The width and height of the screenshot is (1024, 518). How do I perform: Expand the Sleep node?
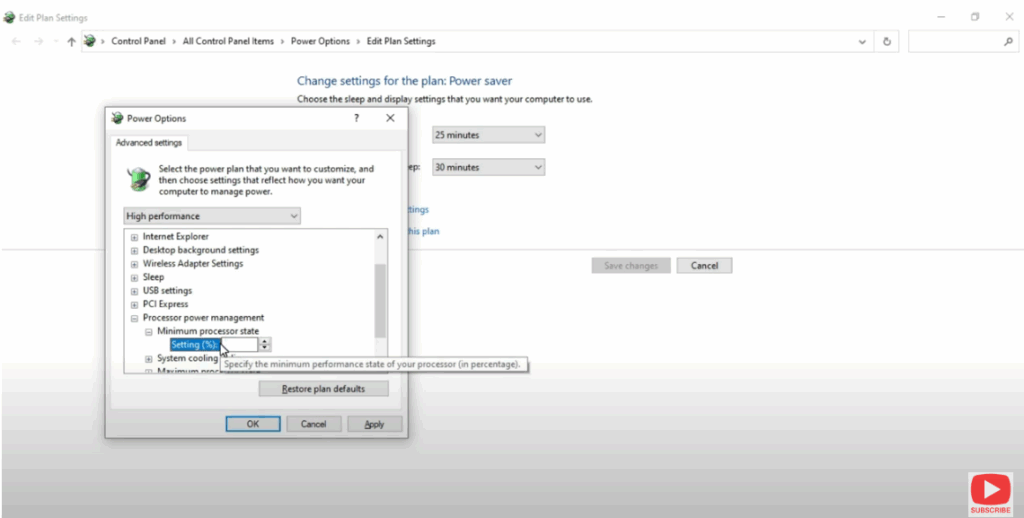tap(135, 278)
